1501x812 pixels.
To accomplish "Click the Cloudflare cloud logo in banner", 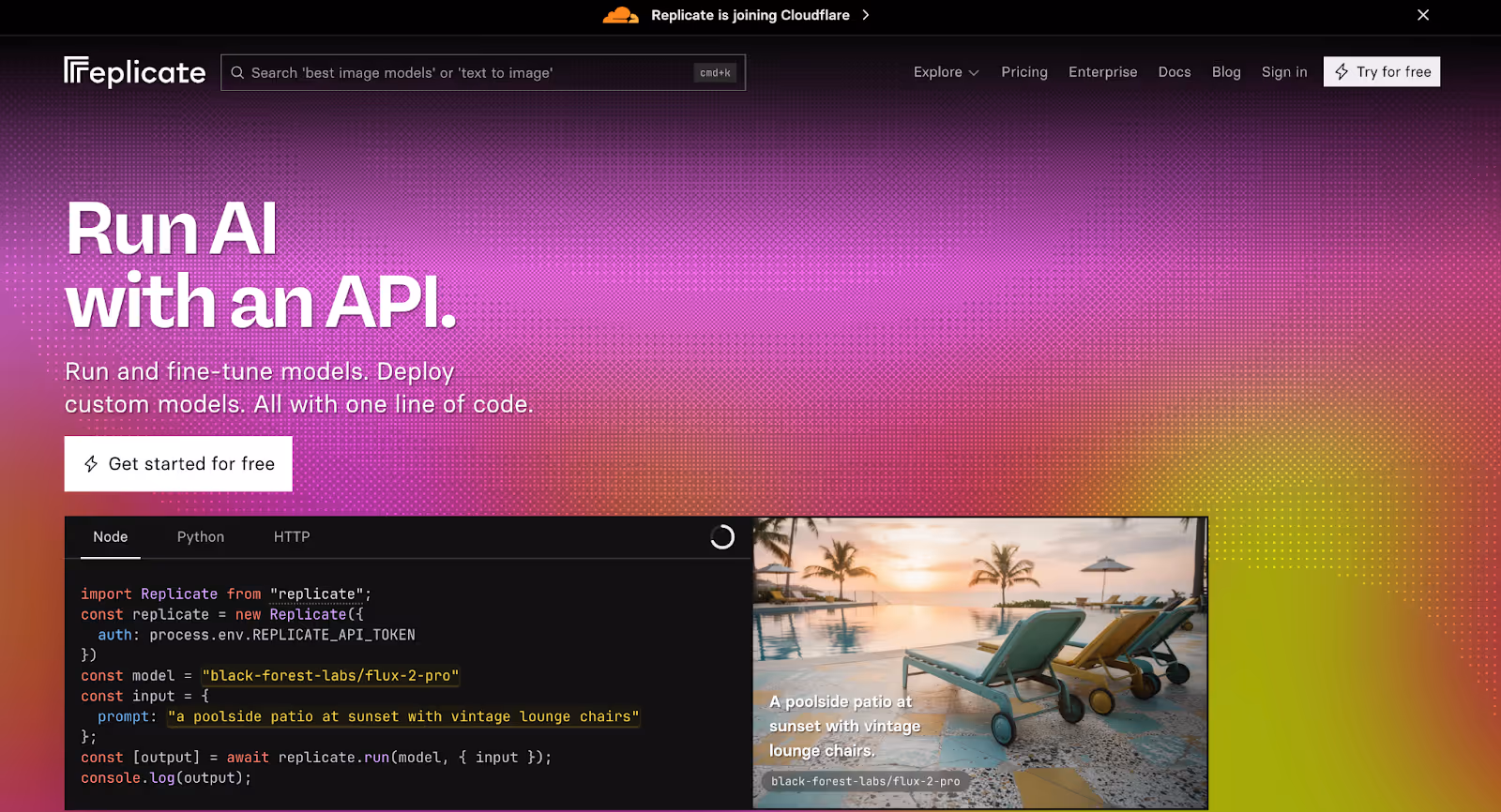I will pyautogui.click(x=620, y=15).
